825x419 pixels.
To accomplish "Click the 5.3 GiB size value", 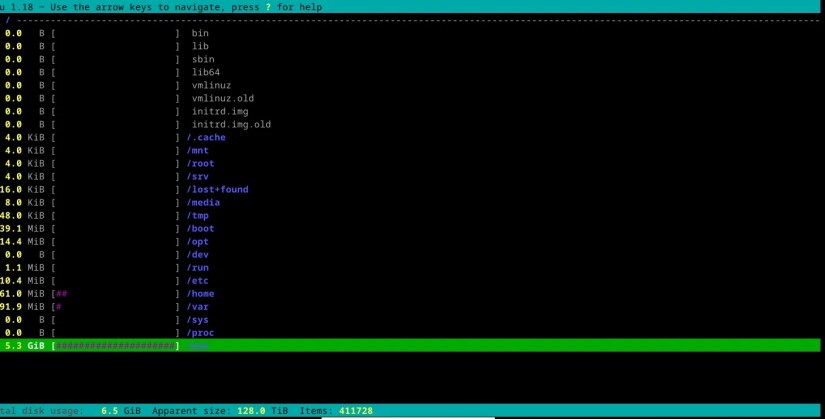I will pos(25,346).
